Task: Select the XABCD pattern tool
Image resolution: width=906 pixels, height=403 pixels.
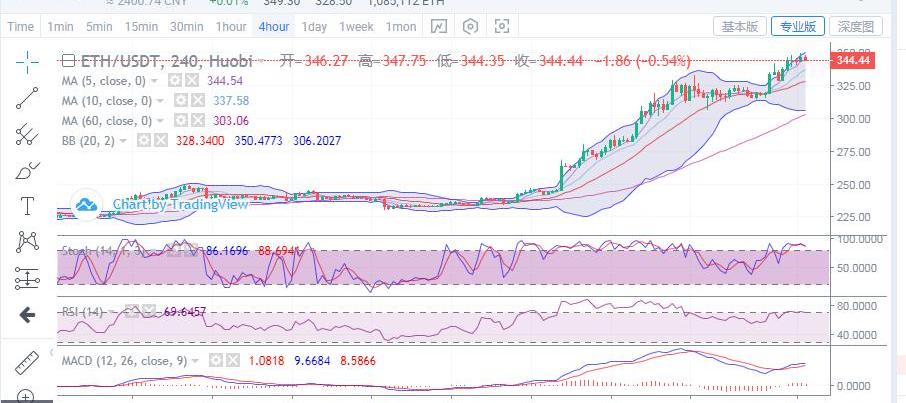Action: (x=27, y=242)
